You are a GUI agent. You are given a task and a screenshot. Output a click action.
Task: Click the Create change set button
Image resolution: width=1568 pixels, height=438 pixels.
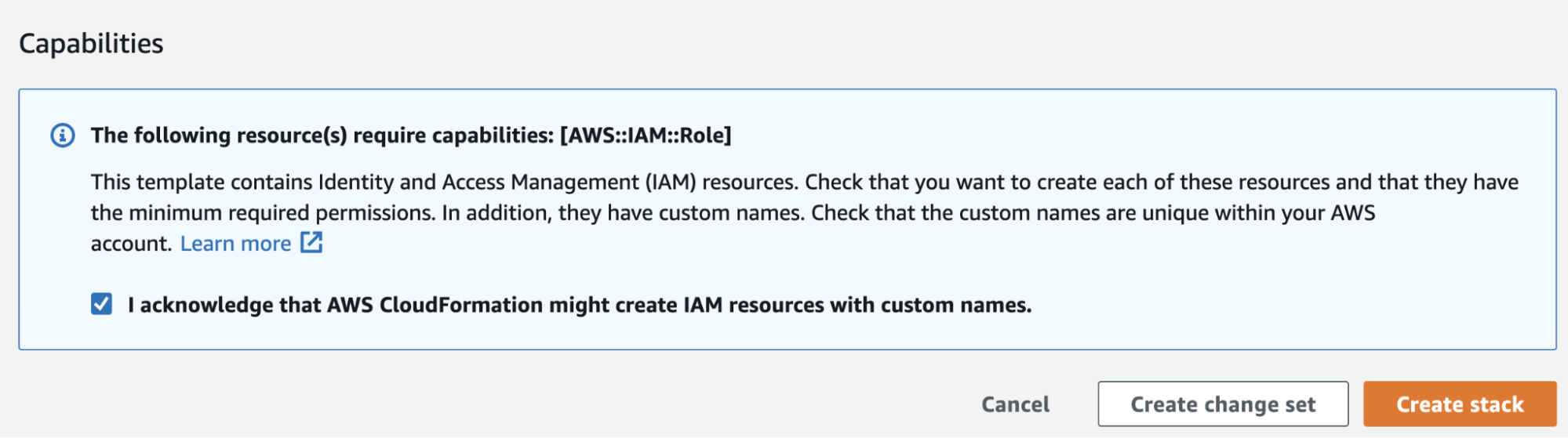(x=1222, y=404)
